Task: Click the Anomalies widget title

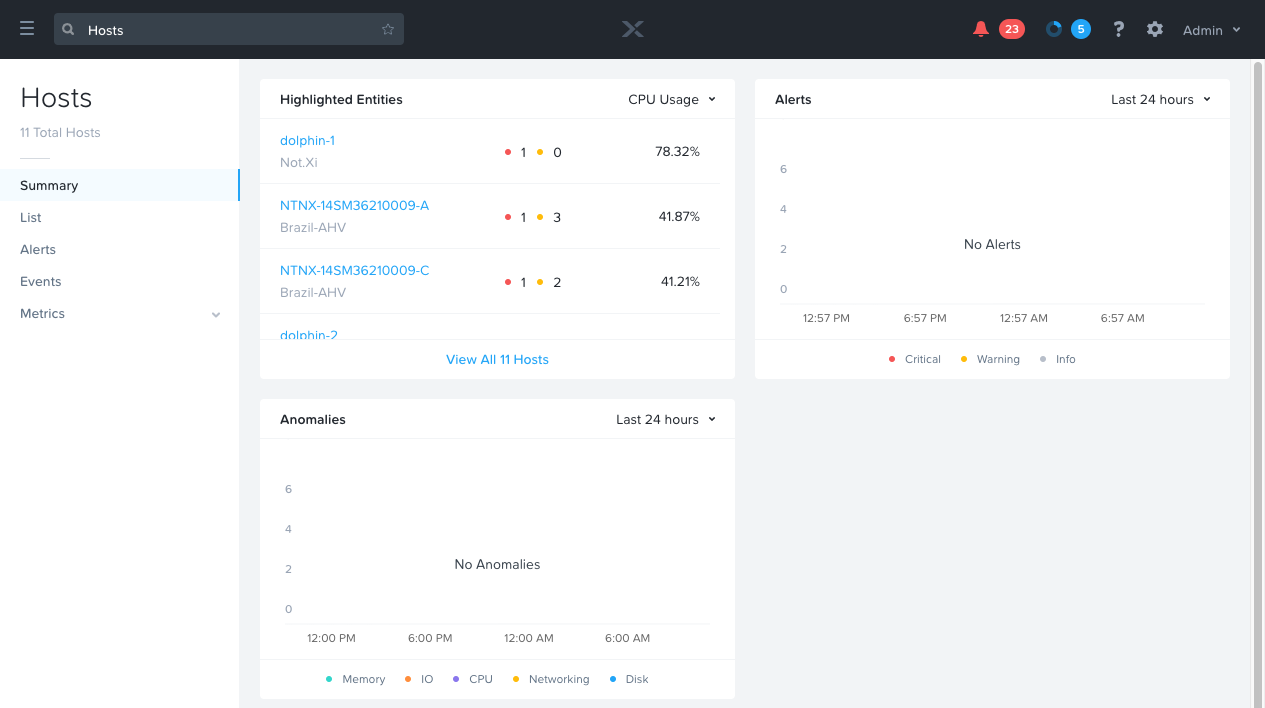Action: [313, 419]
